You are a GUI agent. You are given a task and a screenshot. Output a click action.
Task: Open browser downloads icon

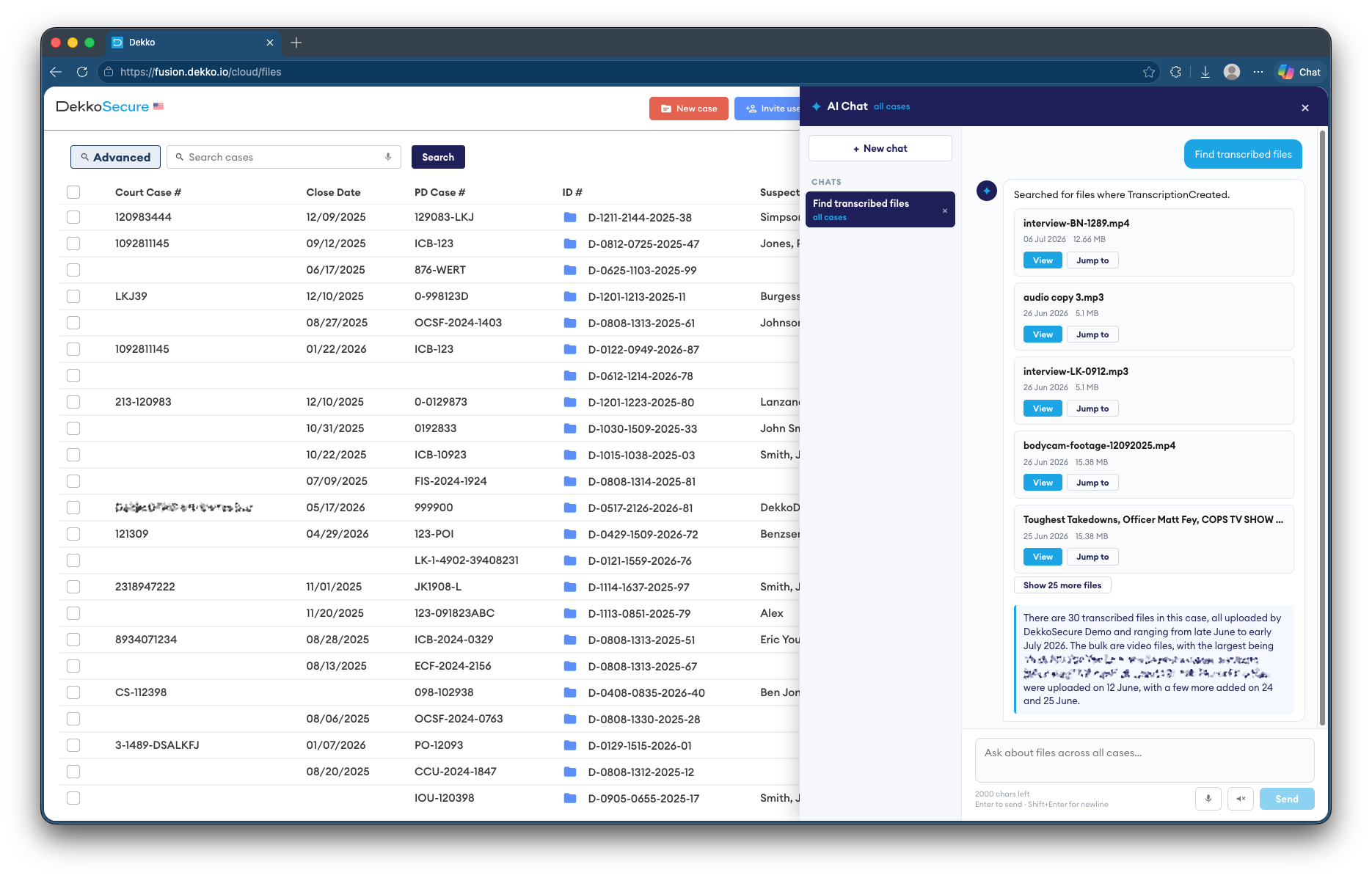[1205, 72]
